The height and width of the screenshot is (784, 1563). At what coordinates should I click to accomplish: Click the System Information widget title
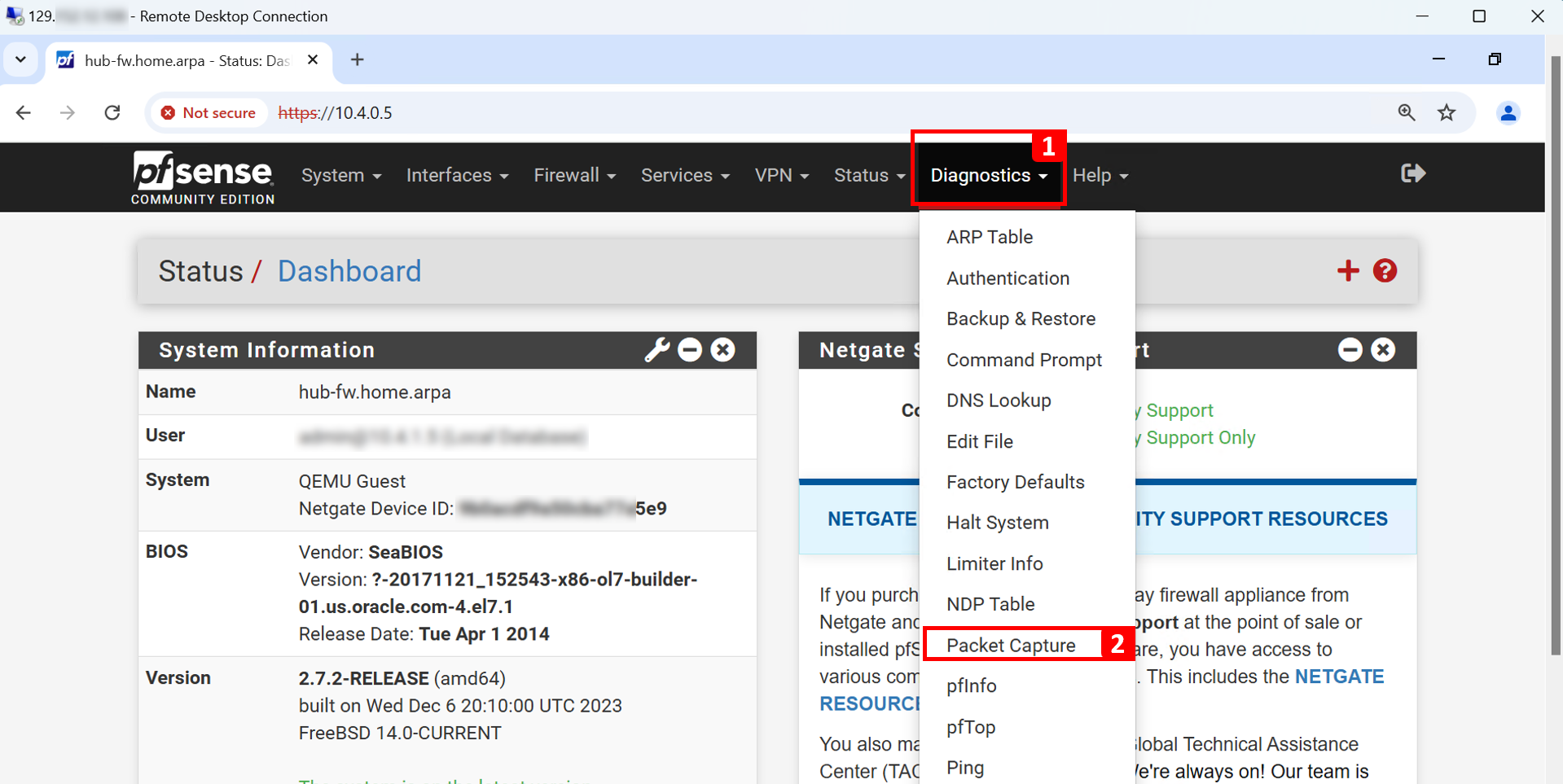(267, 350)
